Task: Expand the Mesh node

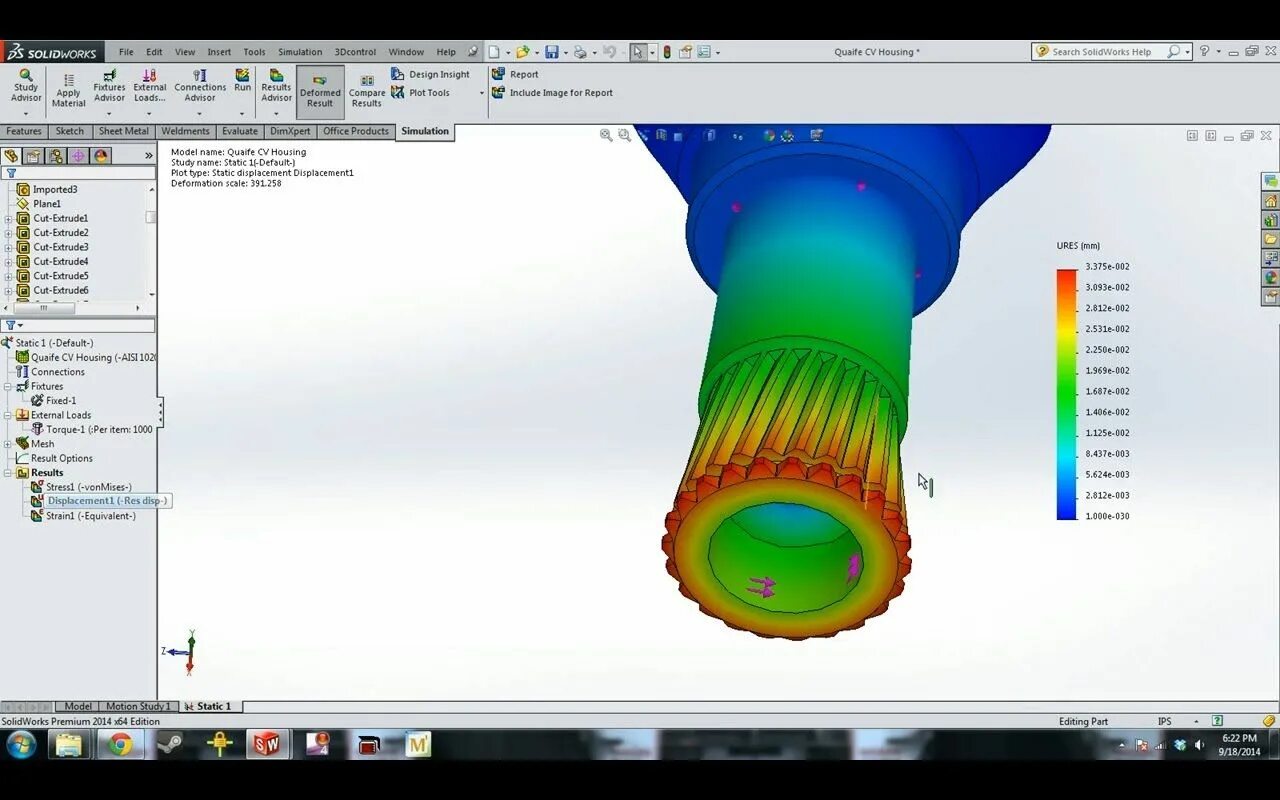Action: click(x=8, y=444)
